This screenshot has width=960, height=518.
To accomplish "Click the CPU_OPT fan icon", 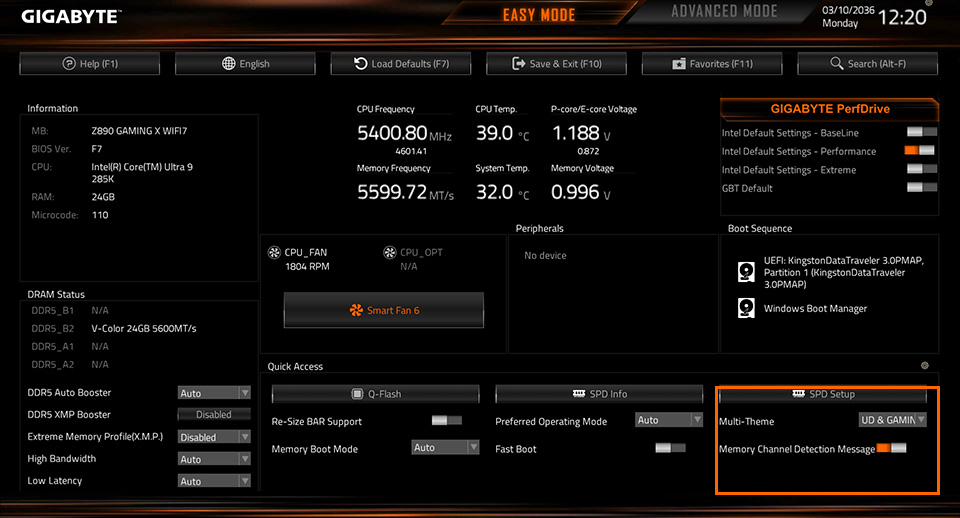I will [x=391, y=253].
